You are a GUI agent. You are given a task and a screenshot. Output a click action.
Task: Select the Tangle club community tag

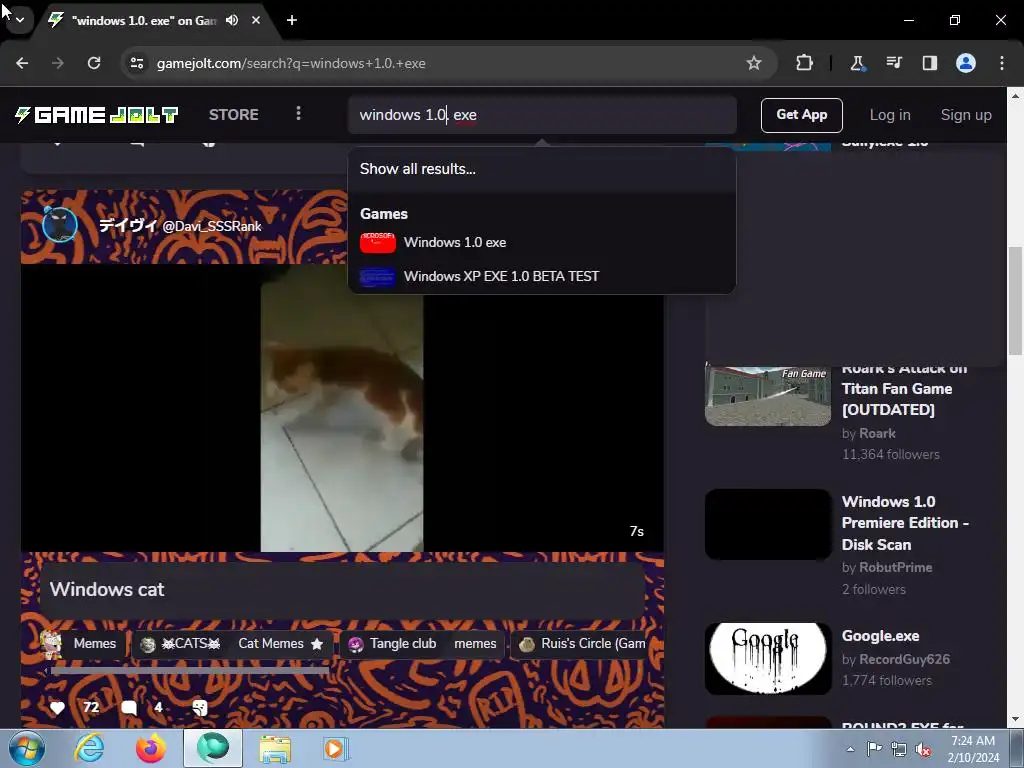pyautogui.click(x=393, y=644)
